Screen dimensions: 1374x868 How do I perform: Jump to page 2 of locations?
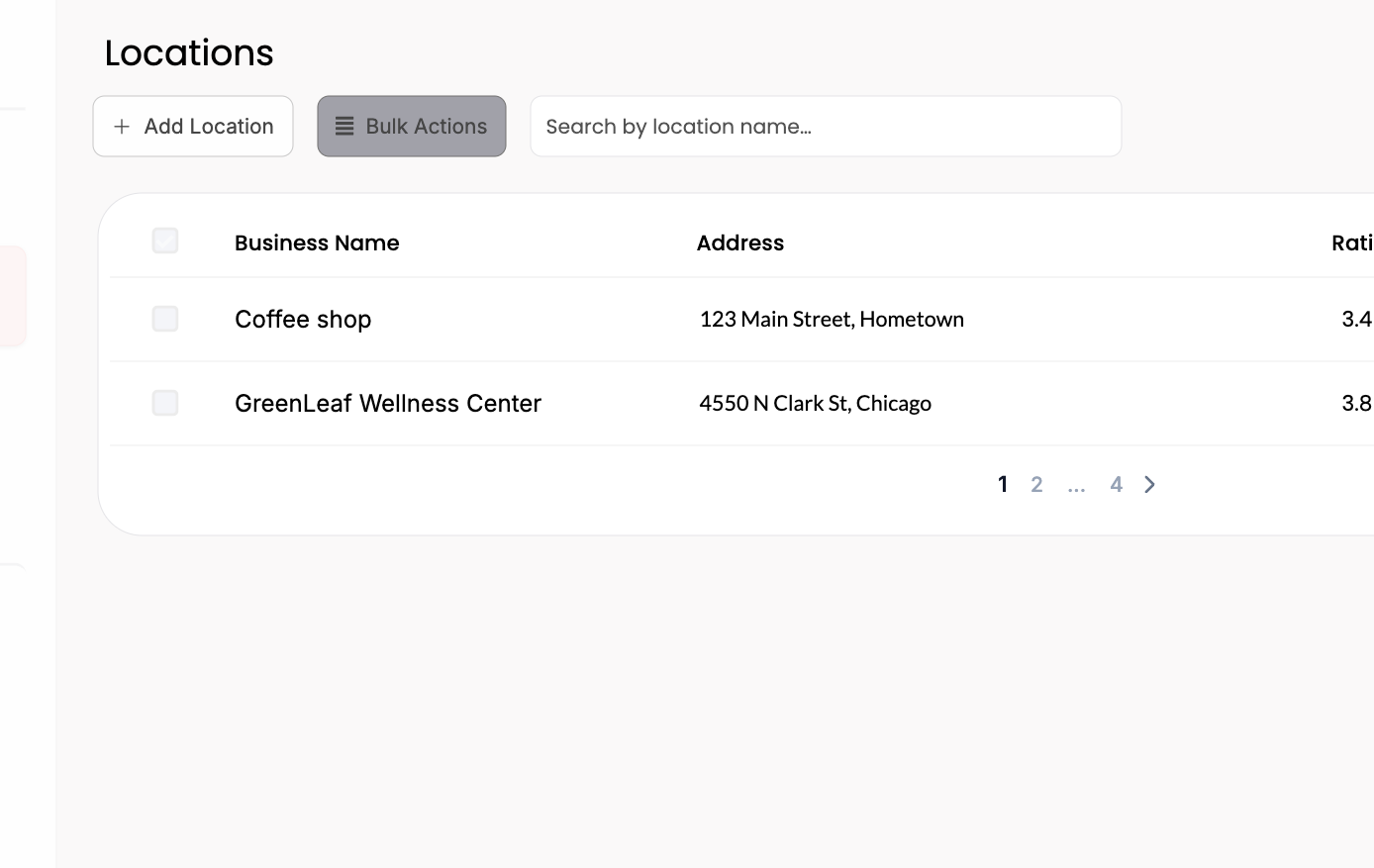tap(1036, 485)
